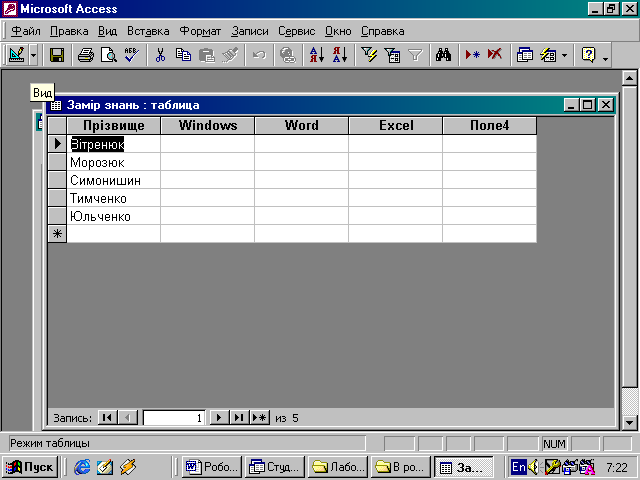Open the Сервис menu
This screenshot has width=640, height=480.
tap(297, 31)
